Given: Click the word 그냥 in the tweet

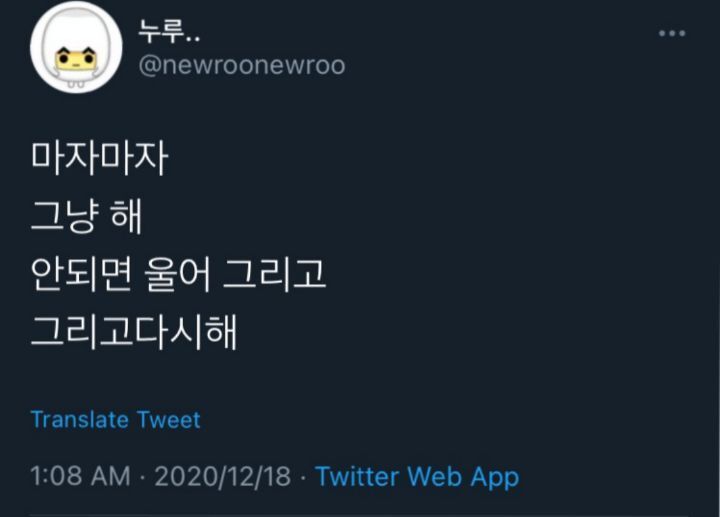Looking at the screenshot, I should pos(64,216).
